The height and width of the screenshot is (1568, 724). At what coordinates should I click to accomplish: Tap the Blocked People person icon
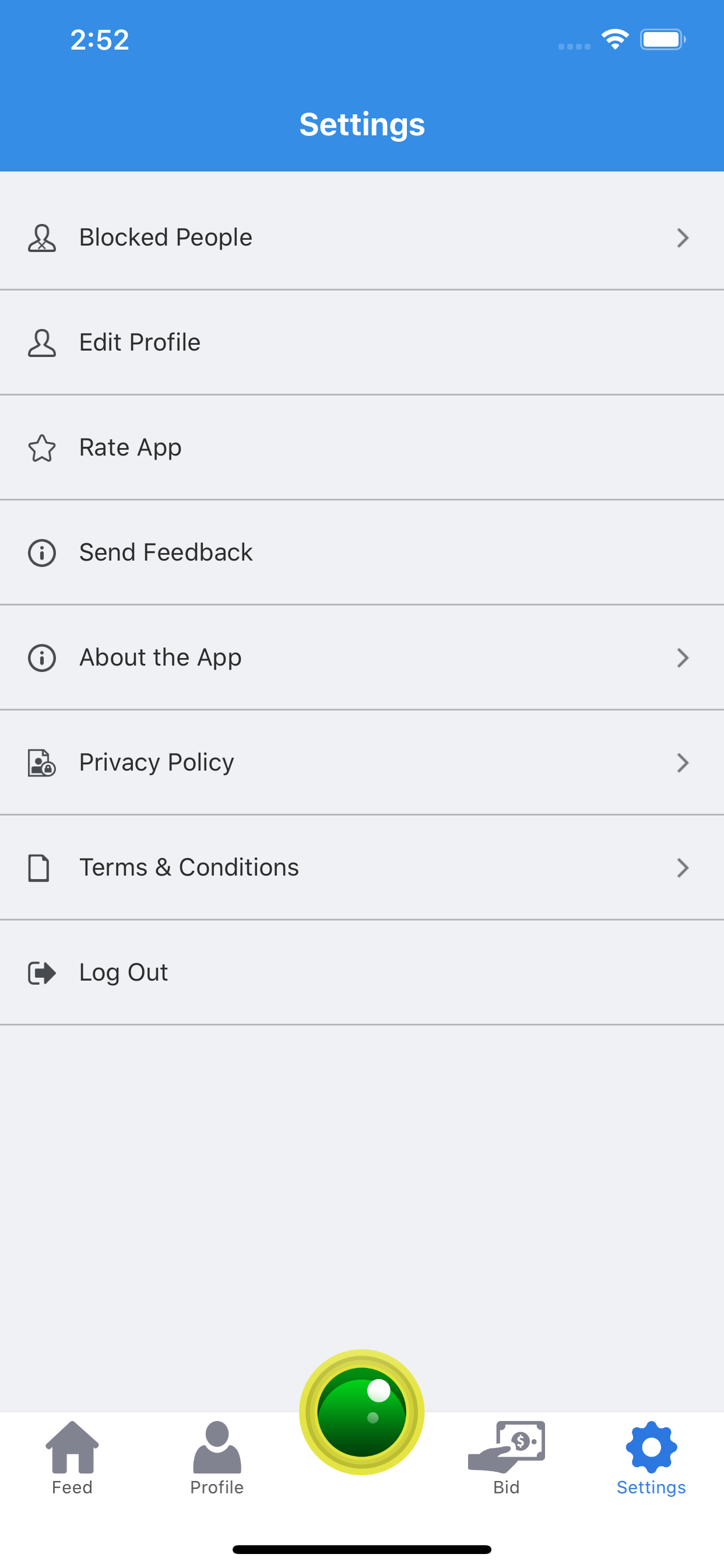click(42, 238)
